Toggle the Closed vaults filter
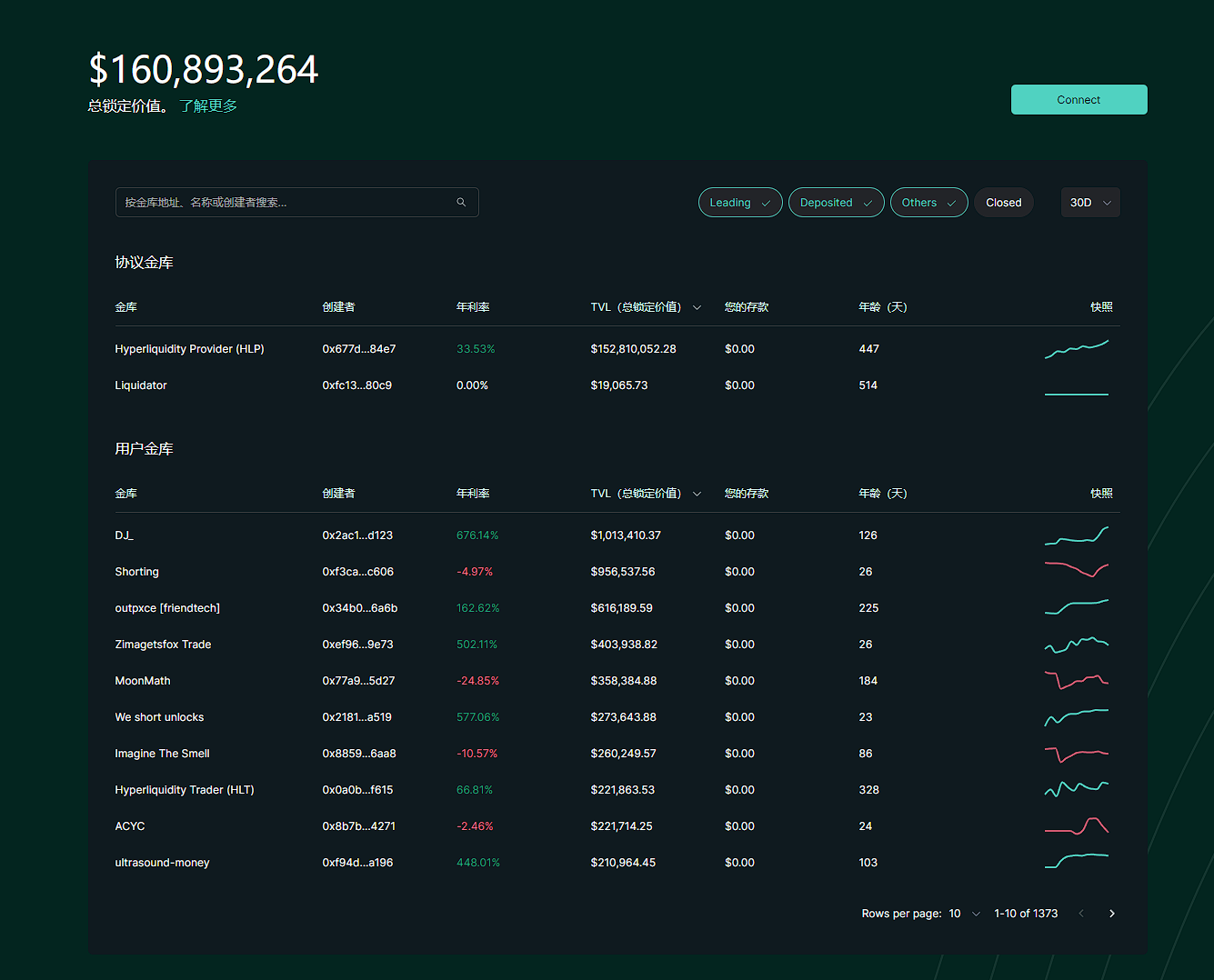 click(1003, 203)
